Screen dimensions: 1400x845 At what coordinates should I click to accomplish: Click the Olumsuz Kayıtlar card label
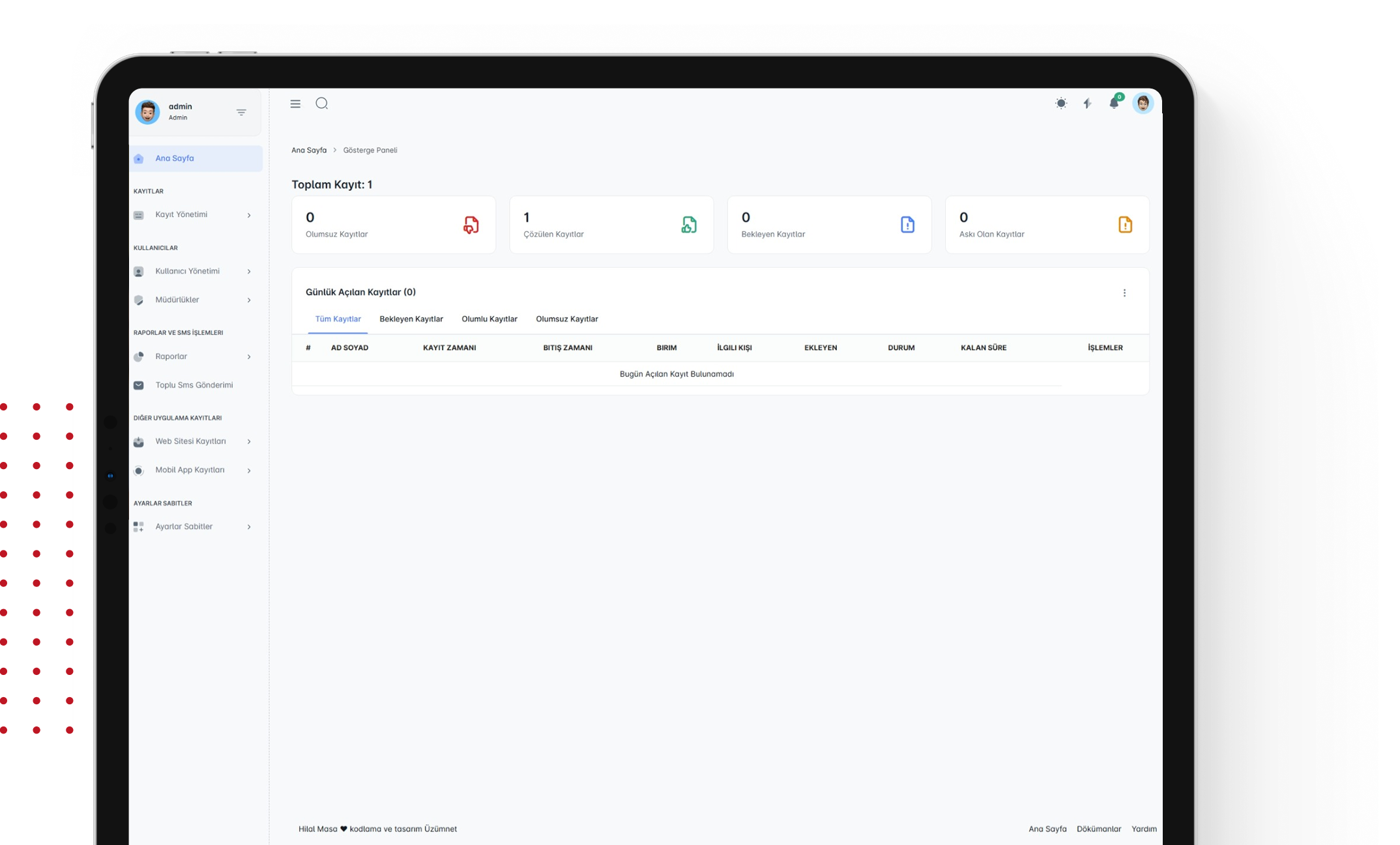[x=337, y=234]
